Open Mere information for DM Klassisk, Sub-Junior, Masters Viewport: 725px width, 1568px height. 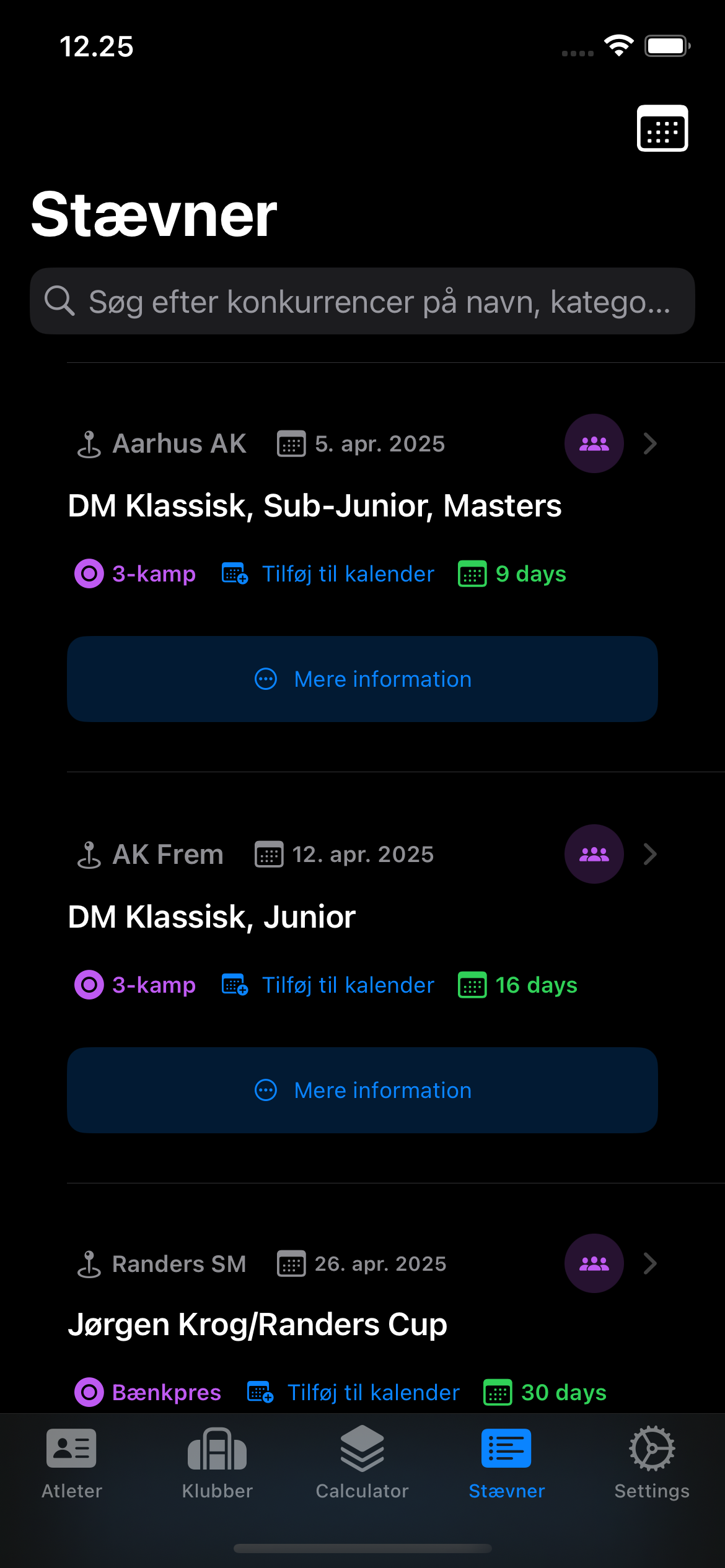[x=362, y=679]
